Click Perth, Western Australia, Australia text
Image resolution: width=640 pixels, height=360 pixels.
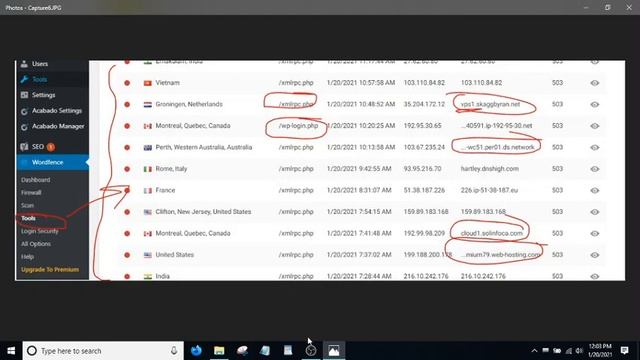[204, 147]
